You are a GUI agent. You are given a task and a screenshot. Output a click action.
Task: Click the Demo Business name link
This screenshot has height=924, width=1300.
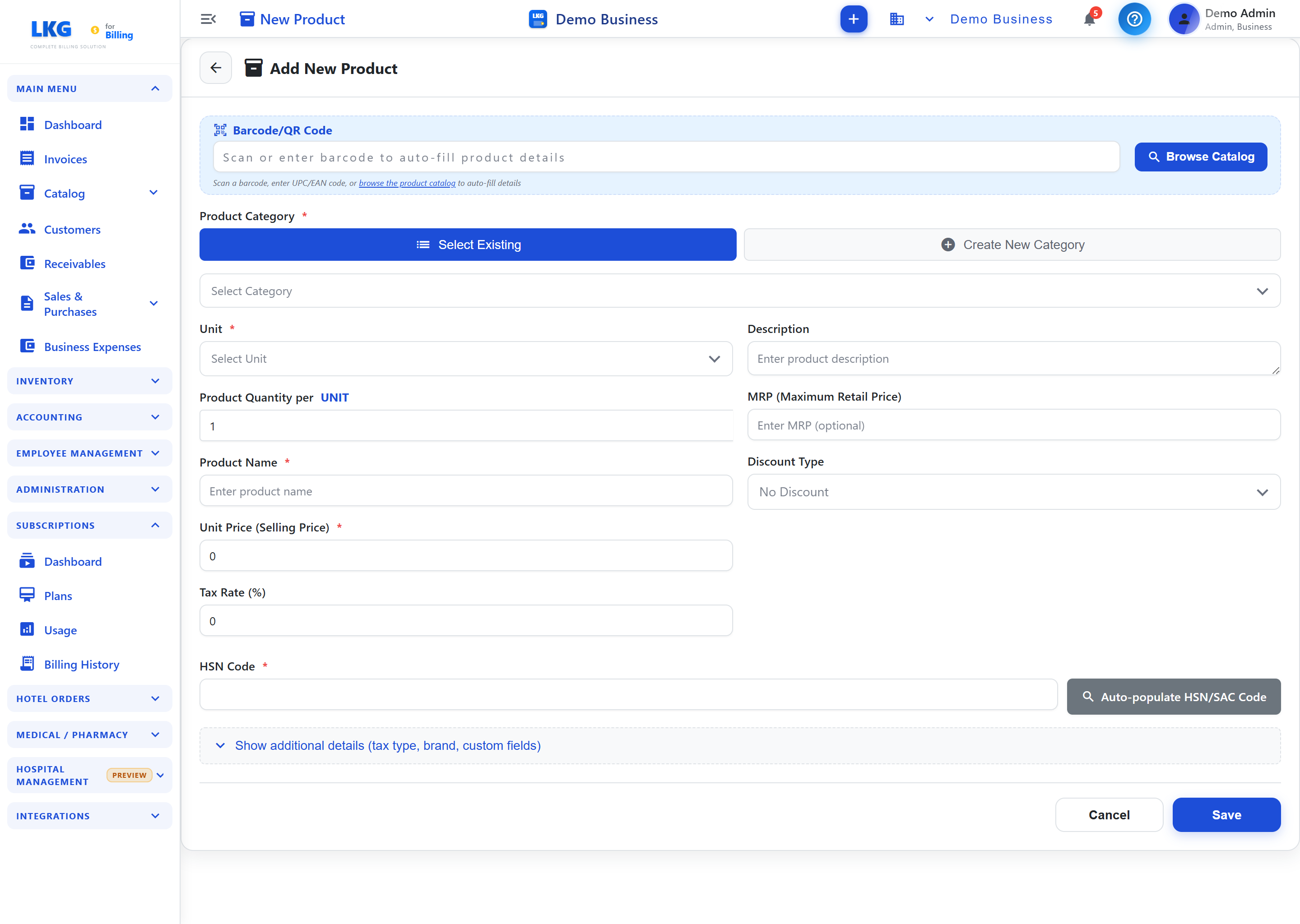tap(1001, 19)
